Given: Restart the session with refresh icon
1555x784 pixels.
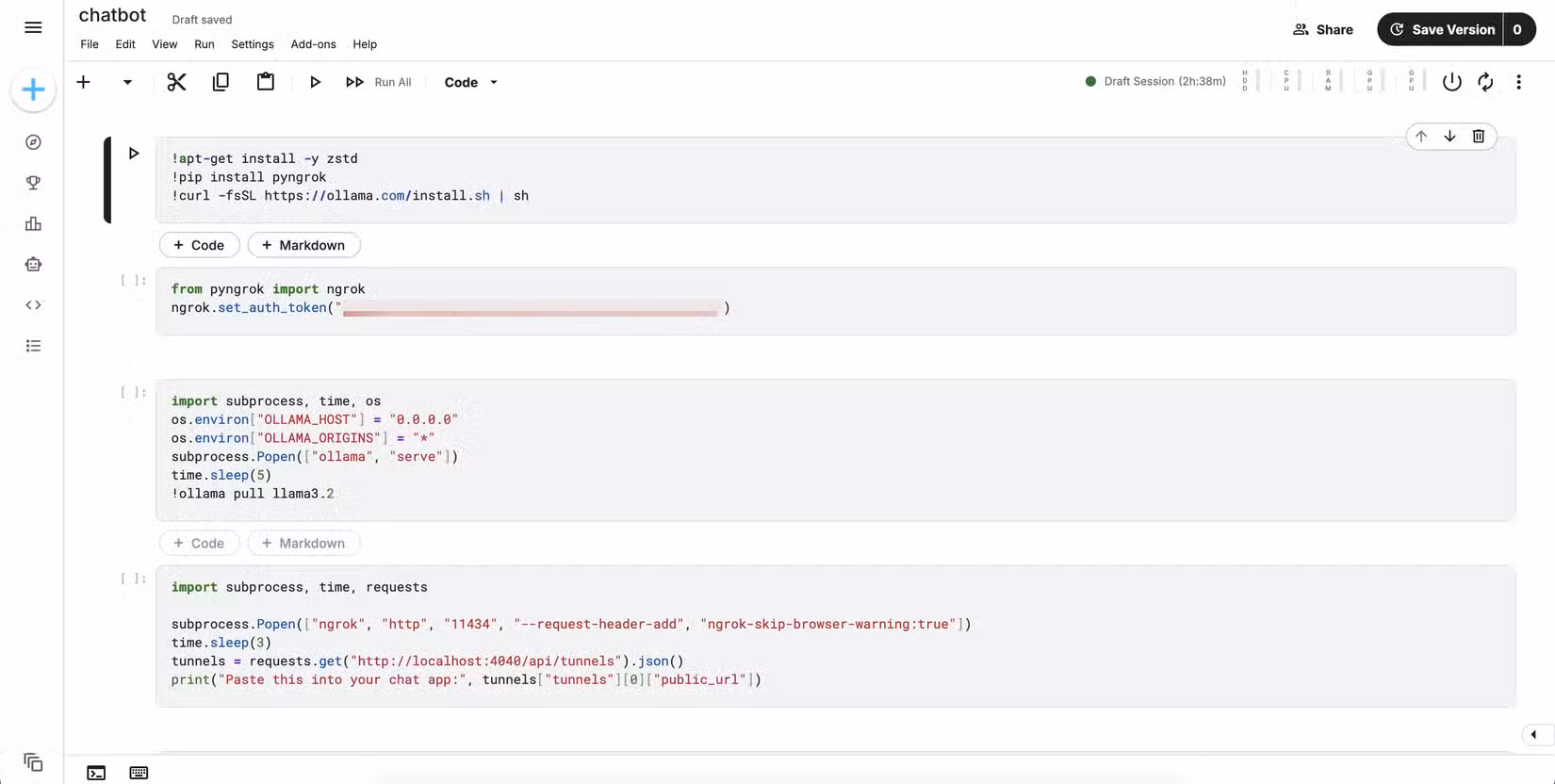Looking at the screenshot, I should [x=1485, y=82].
